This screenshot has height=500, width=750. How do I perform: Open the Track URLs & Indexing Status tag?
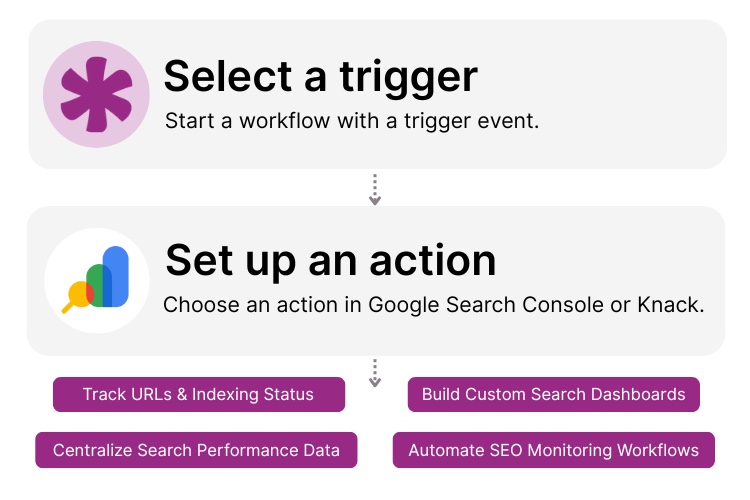[x=198, y=394]
